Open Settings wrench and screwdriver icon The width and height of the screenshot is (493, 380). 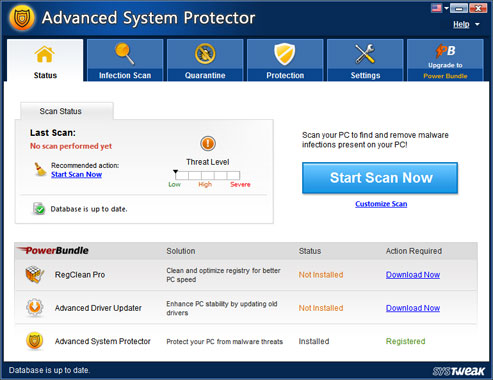[x=365, y=54]
